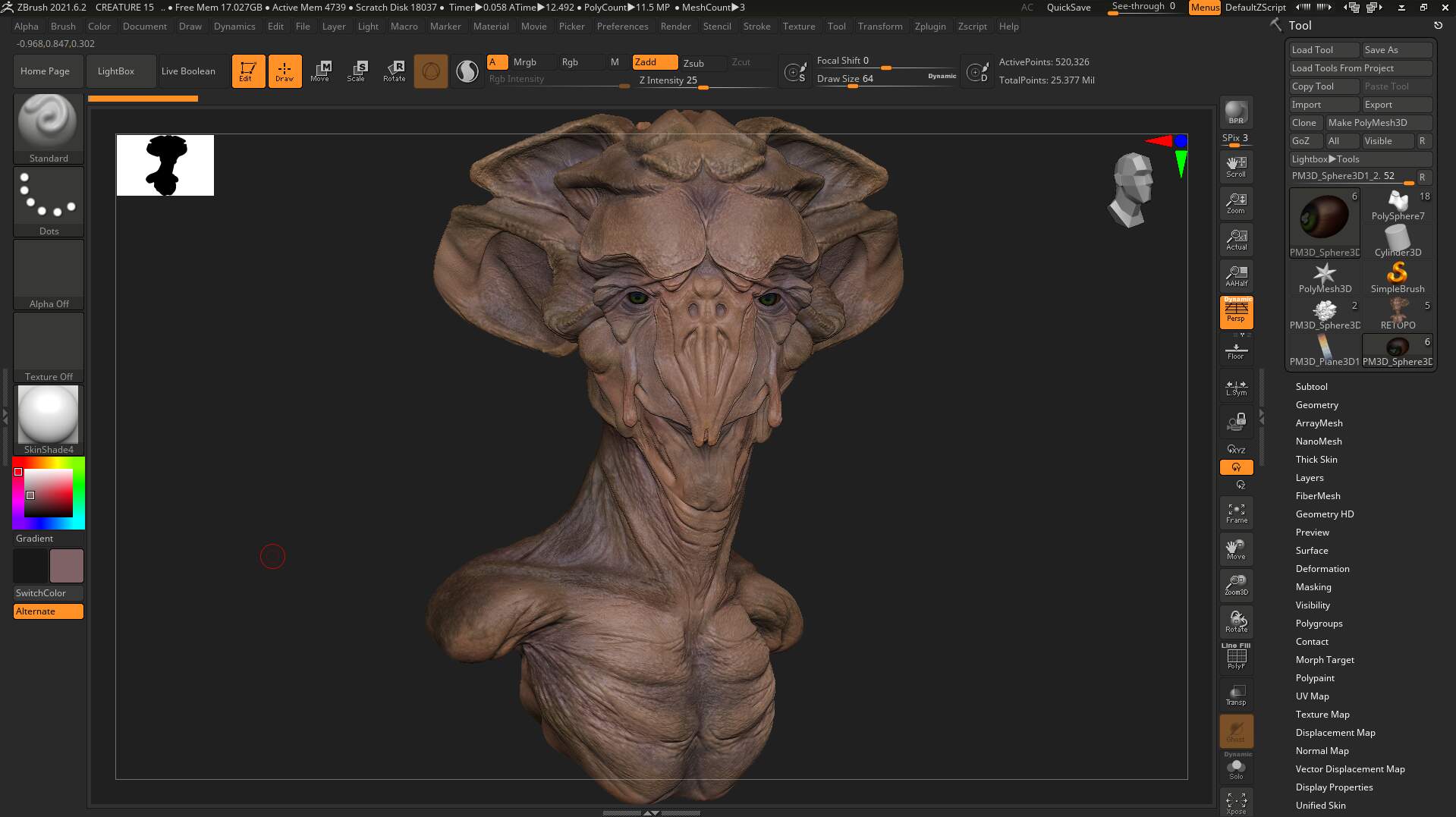Toggle Persp perspective view
Viewport: 1456px width, 817px height.
(x=1236, y=312)
